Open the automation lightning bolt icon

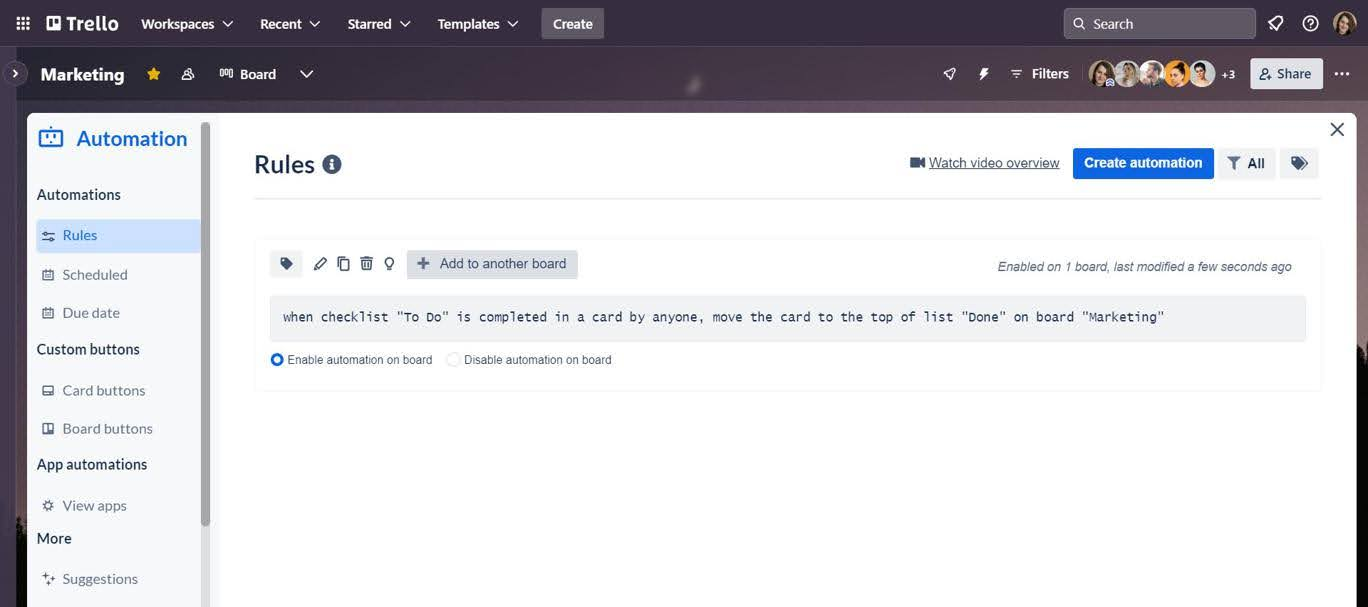pos(983,74)
